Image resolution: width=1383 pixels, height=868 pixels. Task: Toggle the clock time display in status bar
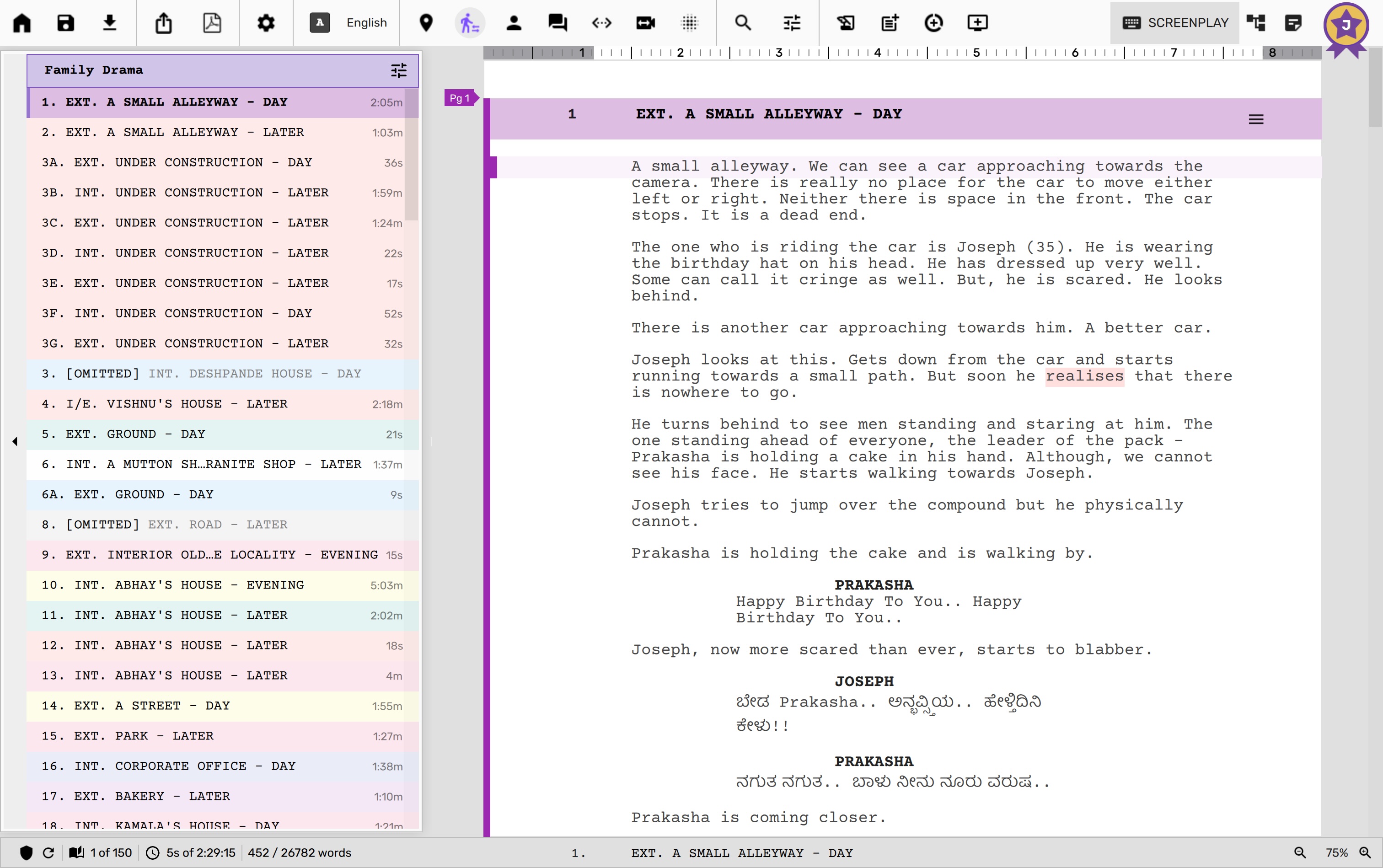click(x=153, y=852)
